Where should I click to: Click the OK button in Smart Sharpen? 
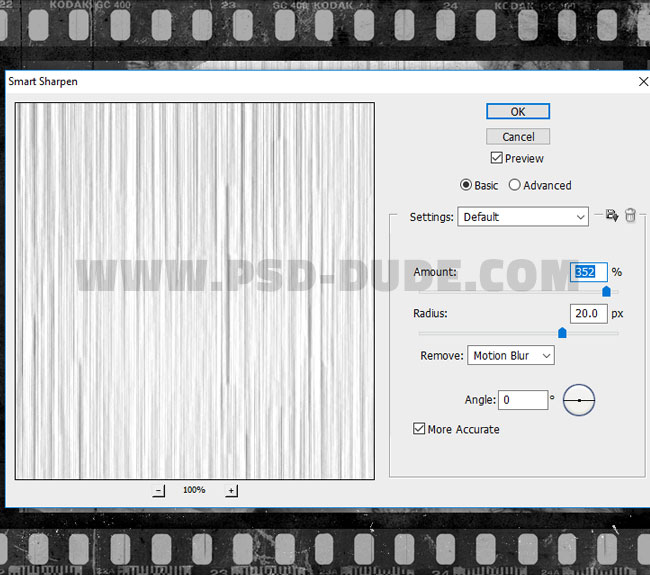518,111
